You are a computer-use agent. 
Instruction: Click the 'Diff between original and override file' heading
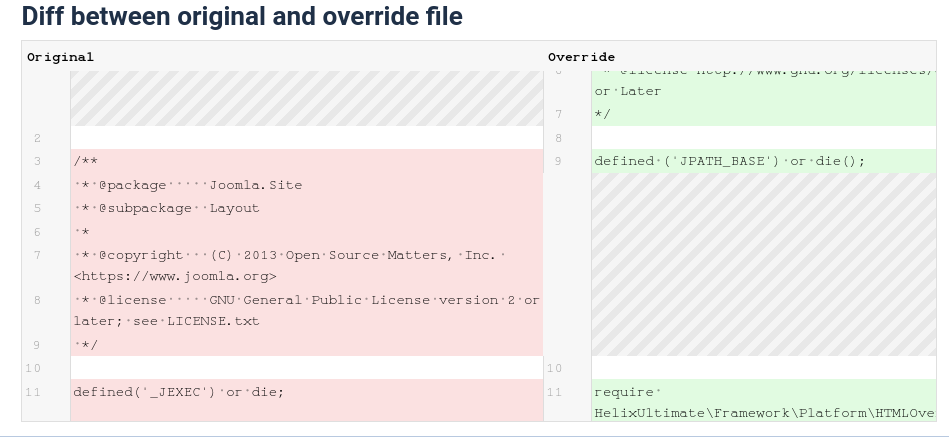tap(241, 17)
